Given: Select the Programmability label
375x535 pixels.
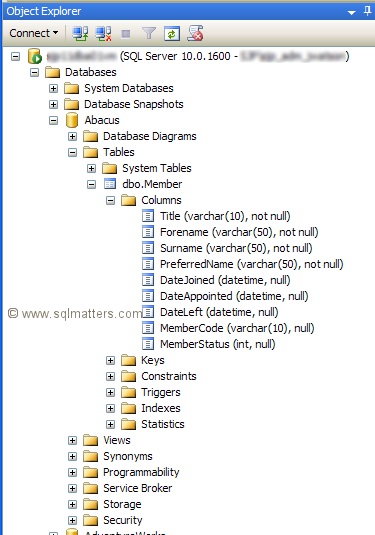Looking at the screenshot, I should click(x=141, y=473).
